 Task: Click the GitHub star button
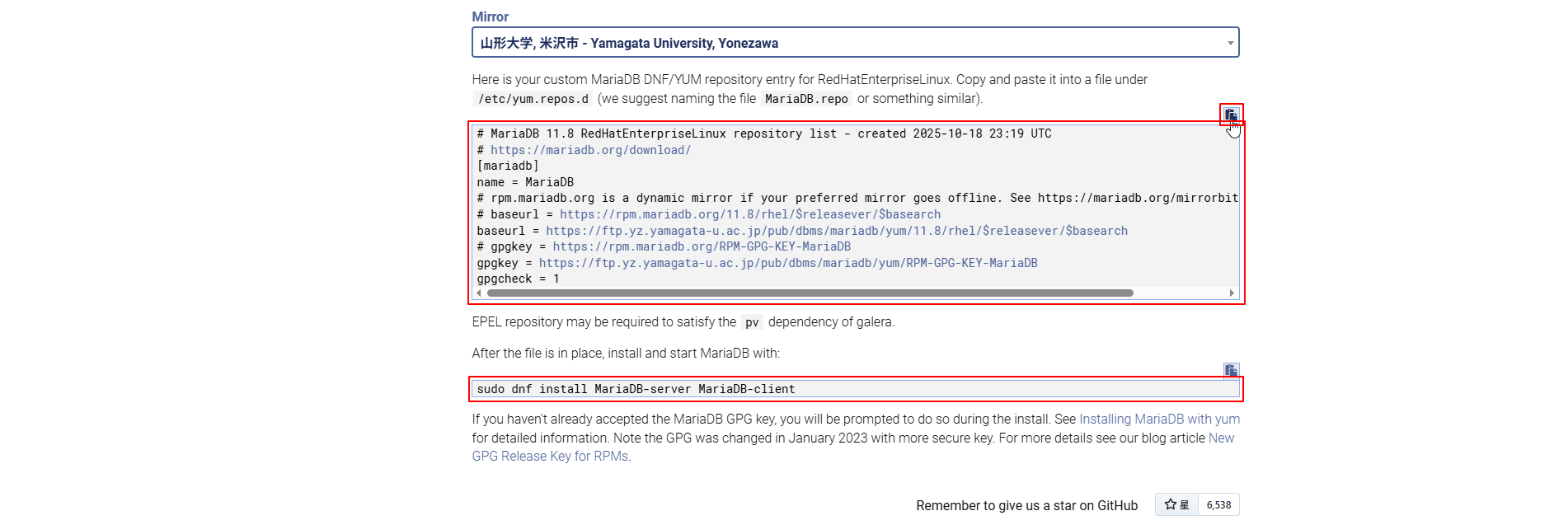1176,504
